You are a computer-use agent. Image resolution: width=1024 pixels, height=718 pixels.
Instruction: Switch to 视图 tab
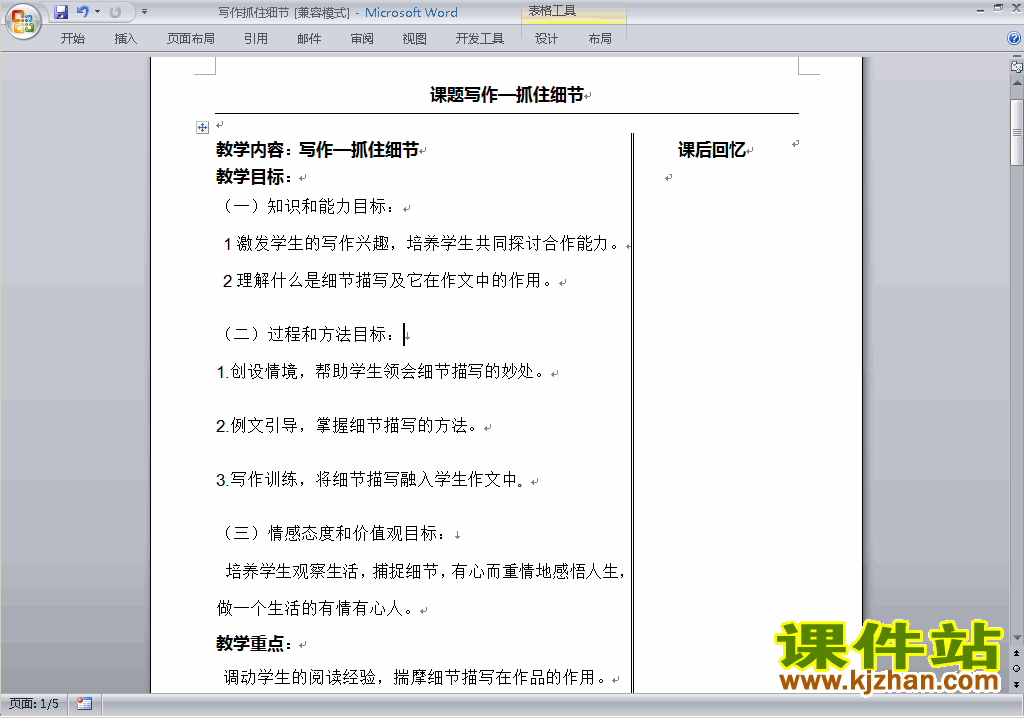(x=415, y=39)
